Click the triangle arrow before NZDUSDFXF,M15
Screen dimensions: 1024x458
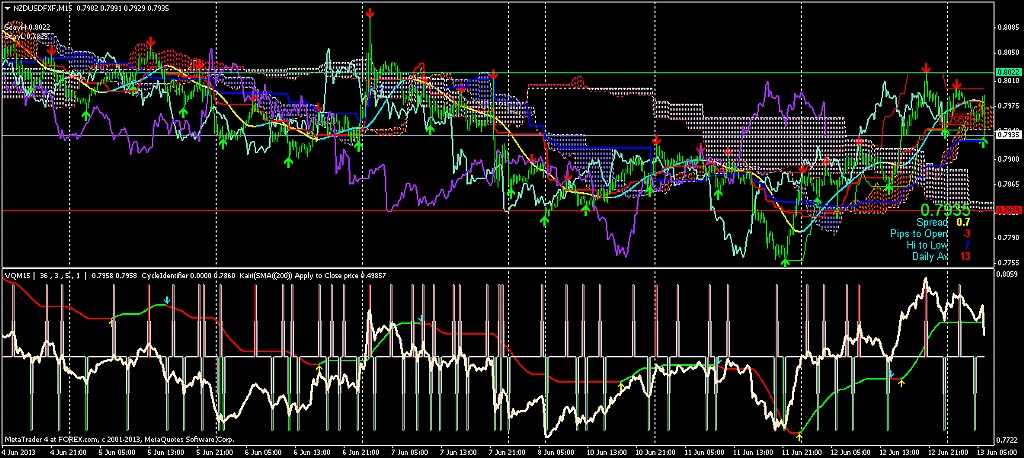(x=7, y=8)
